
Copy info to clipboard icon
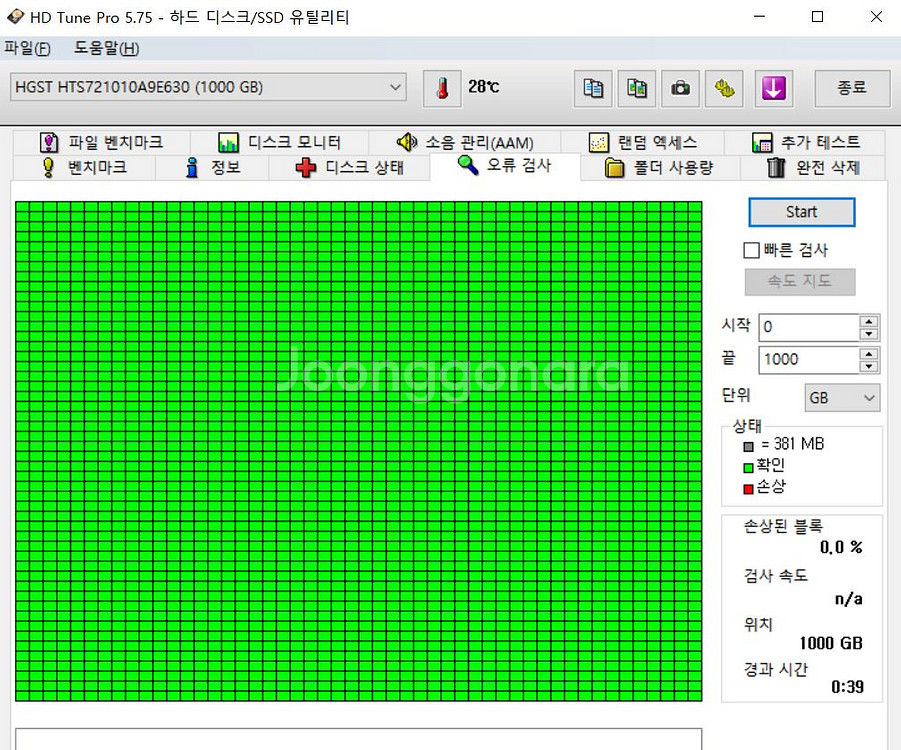(593, 89)
